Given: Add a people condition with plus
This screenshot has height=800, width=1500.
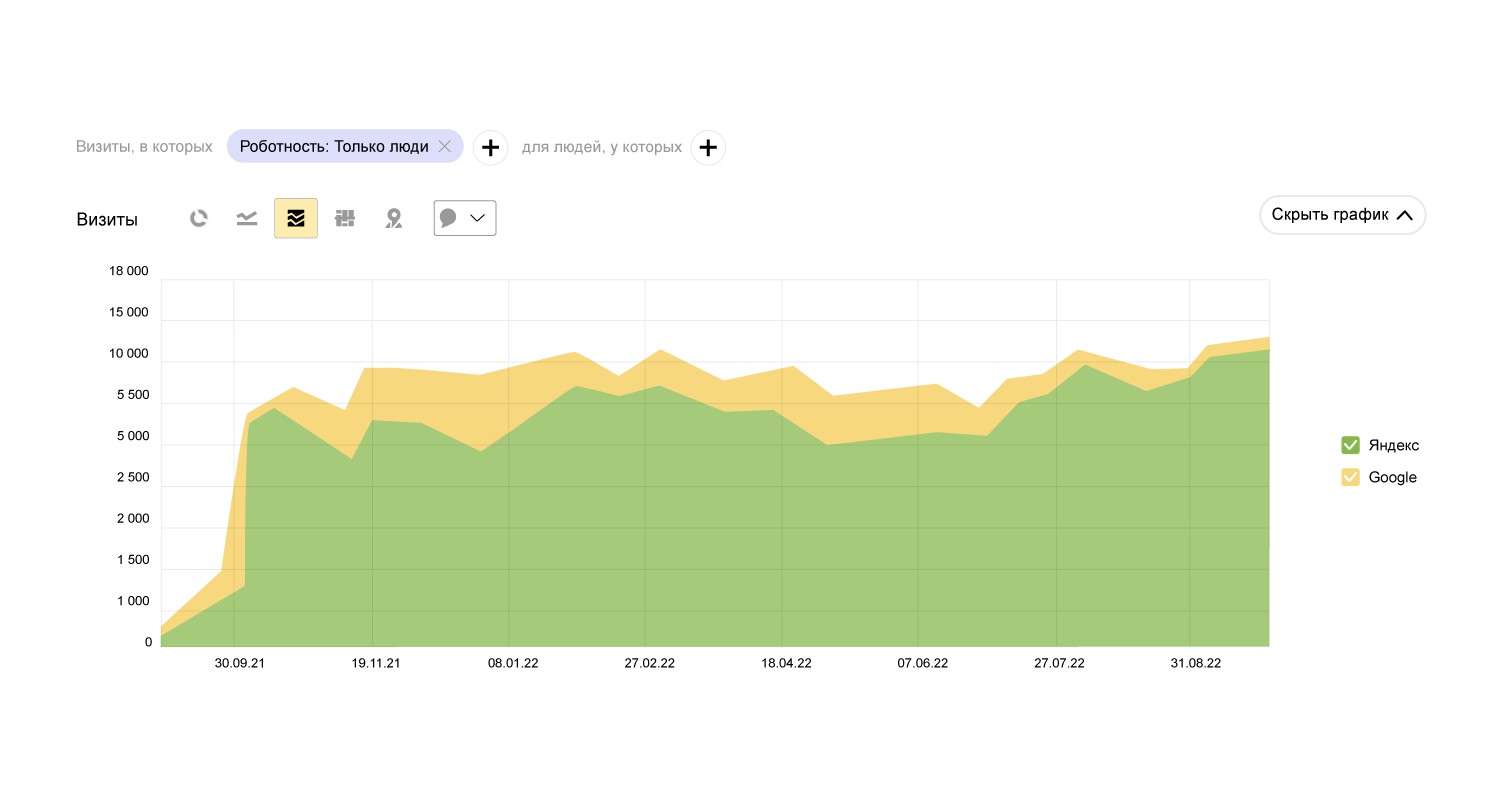Looking at the screenshot, I should (708, 148).
